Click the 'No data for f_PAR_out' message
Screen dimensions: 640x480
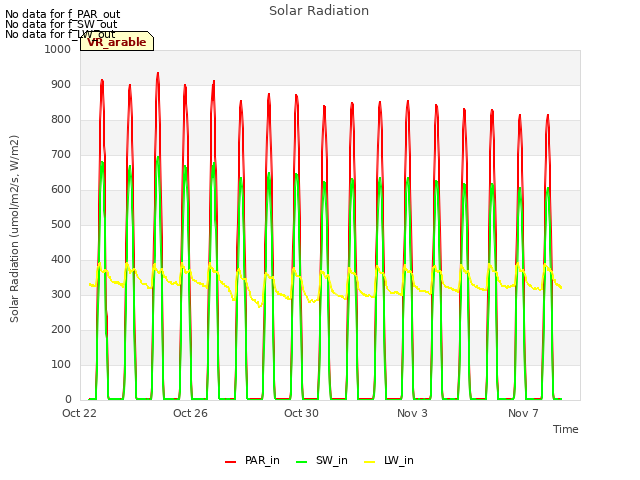tap(62, 15)
